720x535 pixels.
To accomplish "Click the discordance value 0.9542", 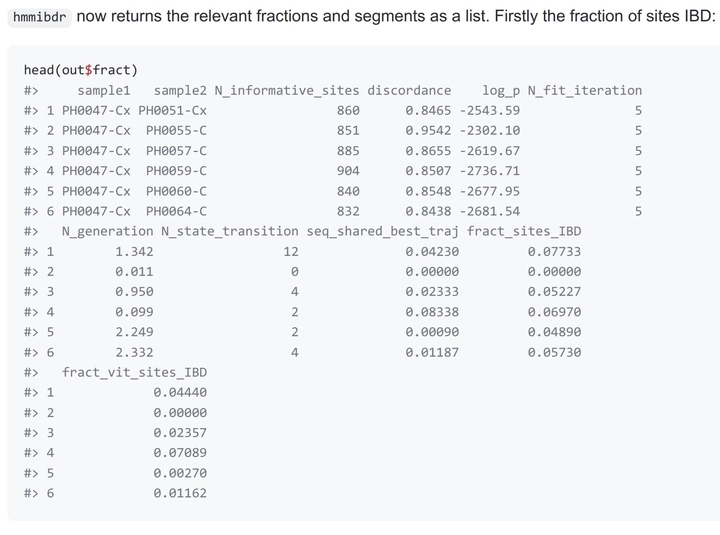I will point(428,131).
